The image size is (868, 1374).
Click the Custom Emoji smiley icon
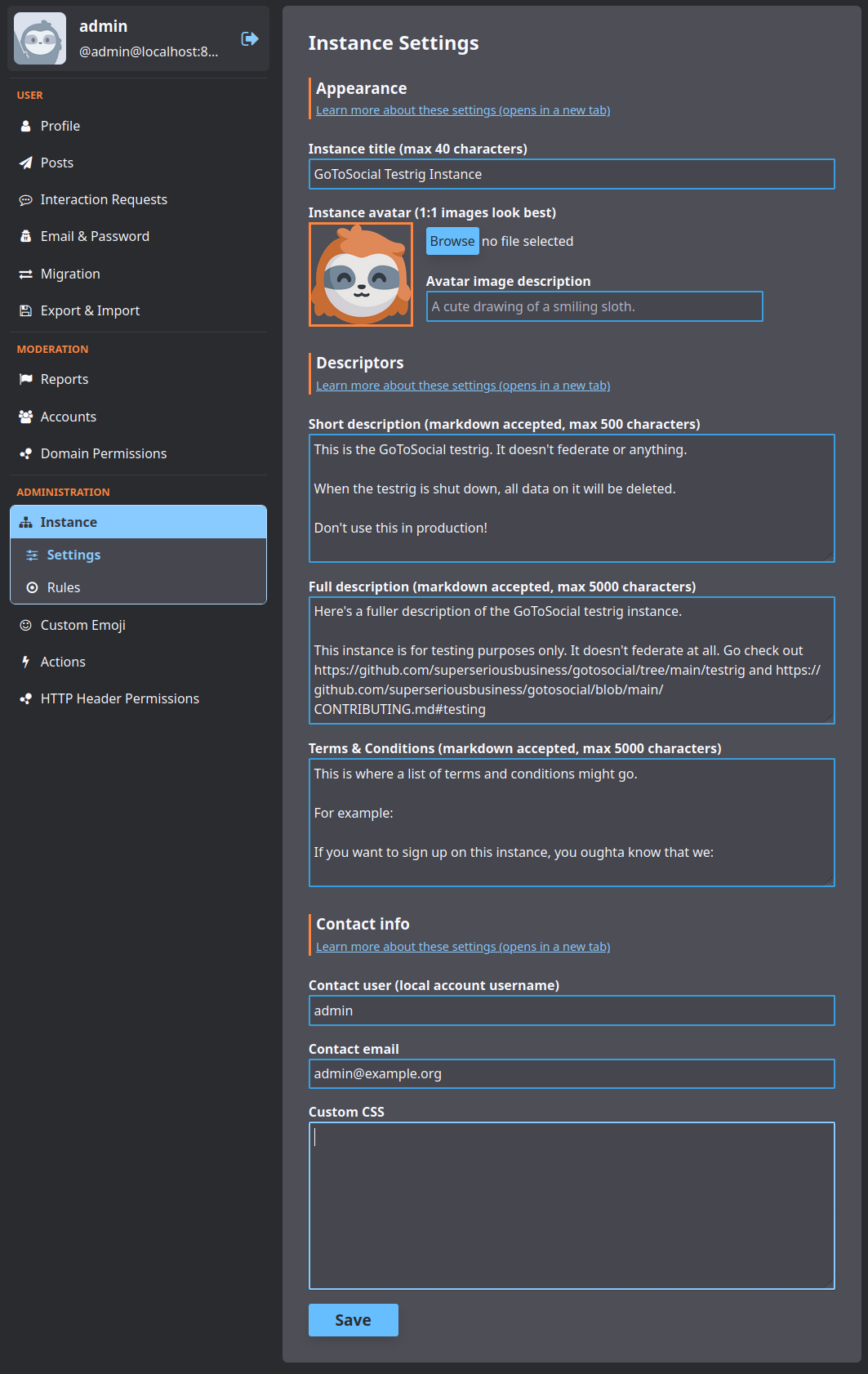[25, 626]
